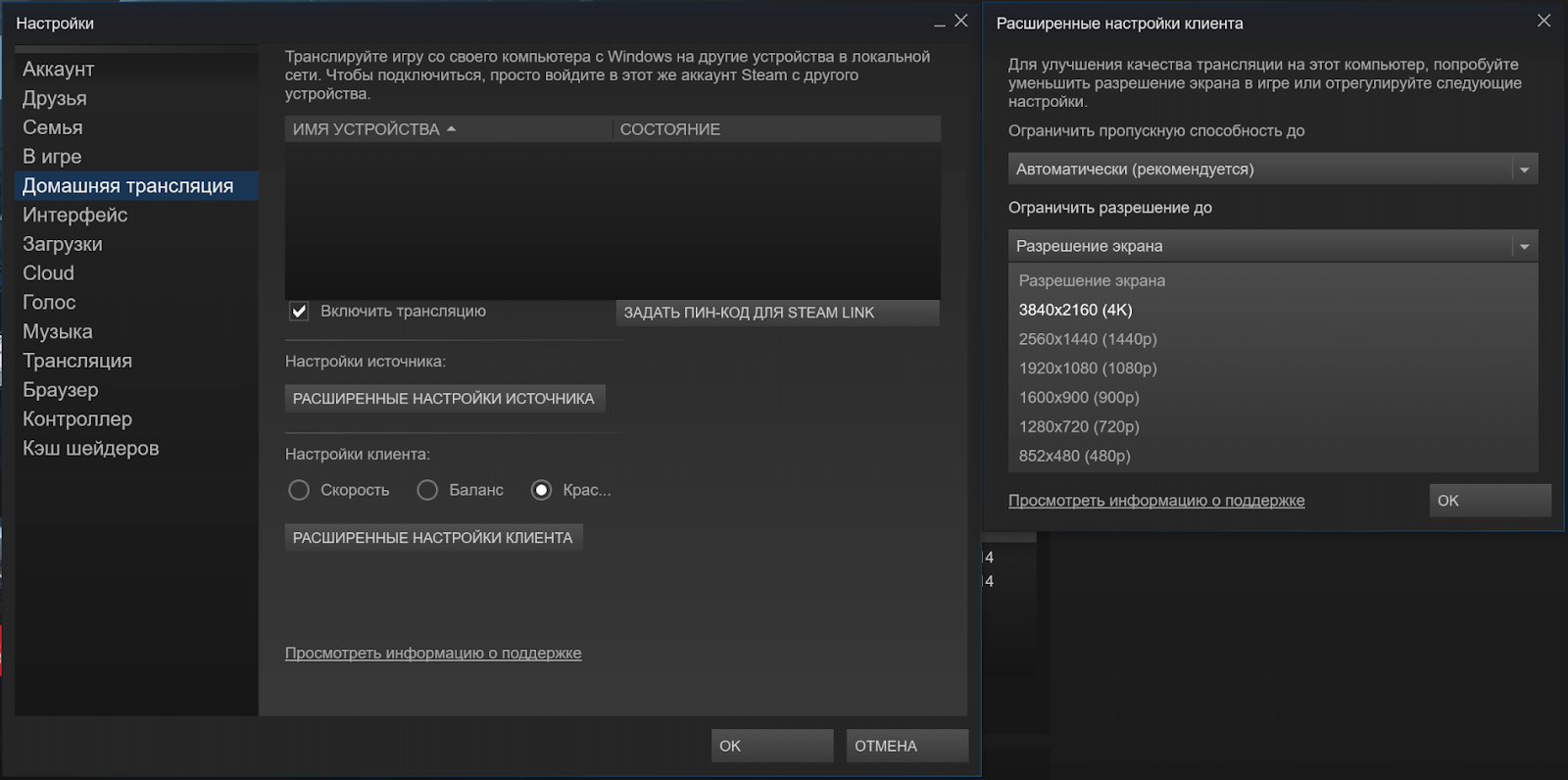The image size is (1568, 780).
Task: Click OK in Расширенные настройки клиента
Action: (x=1490, y=501)
